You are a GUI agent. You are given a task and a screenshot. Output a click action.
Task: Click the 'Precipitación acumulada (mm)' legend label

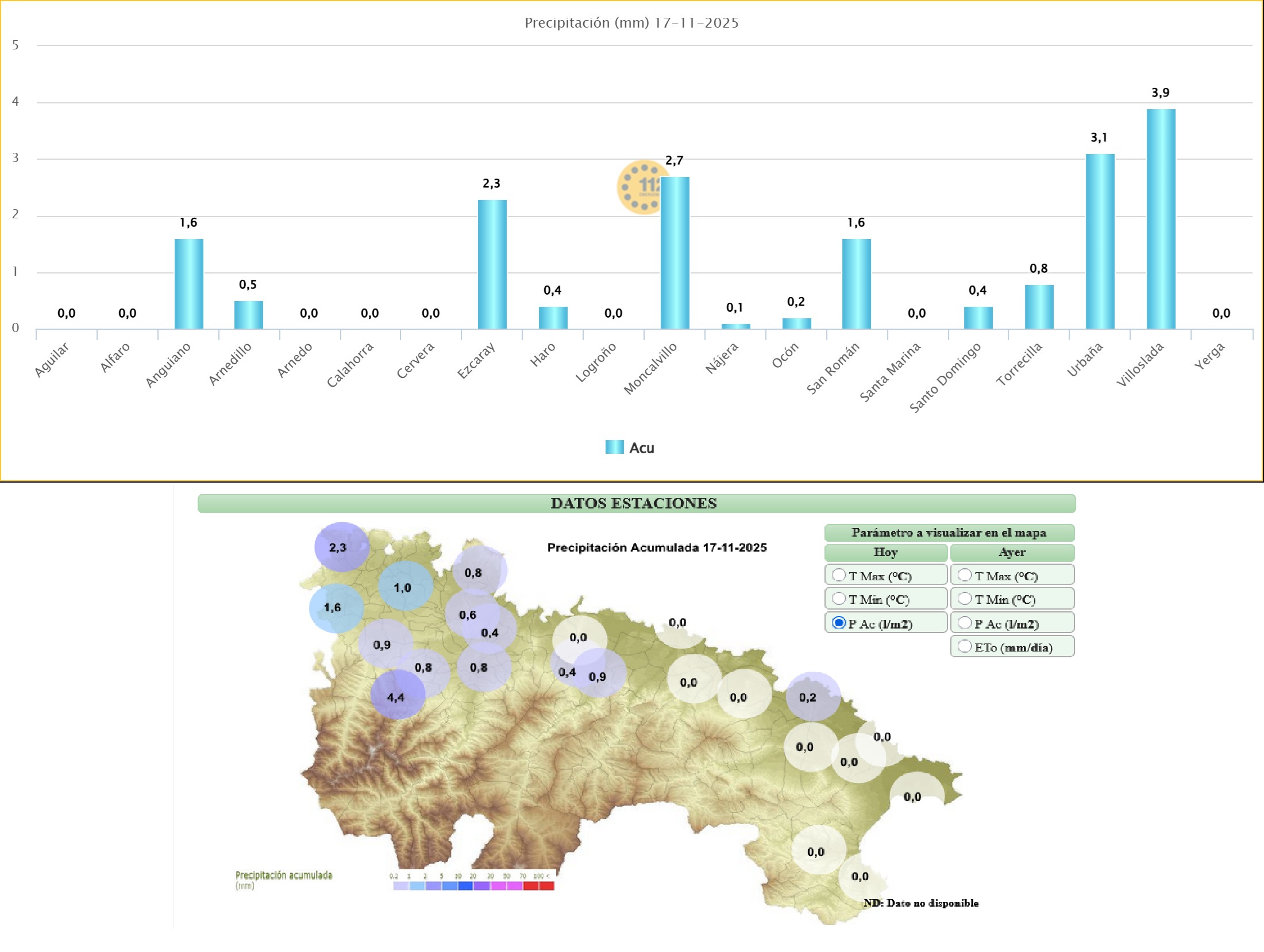click(x=284, y=880)
